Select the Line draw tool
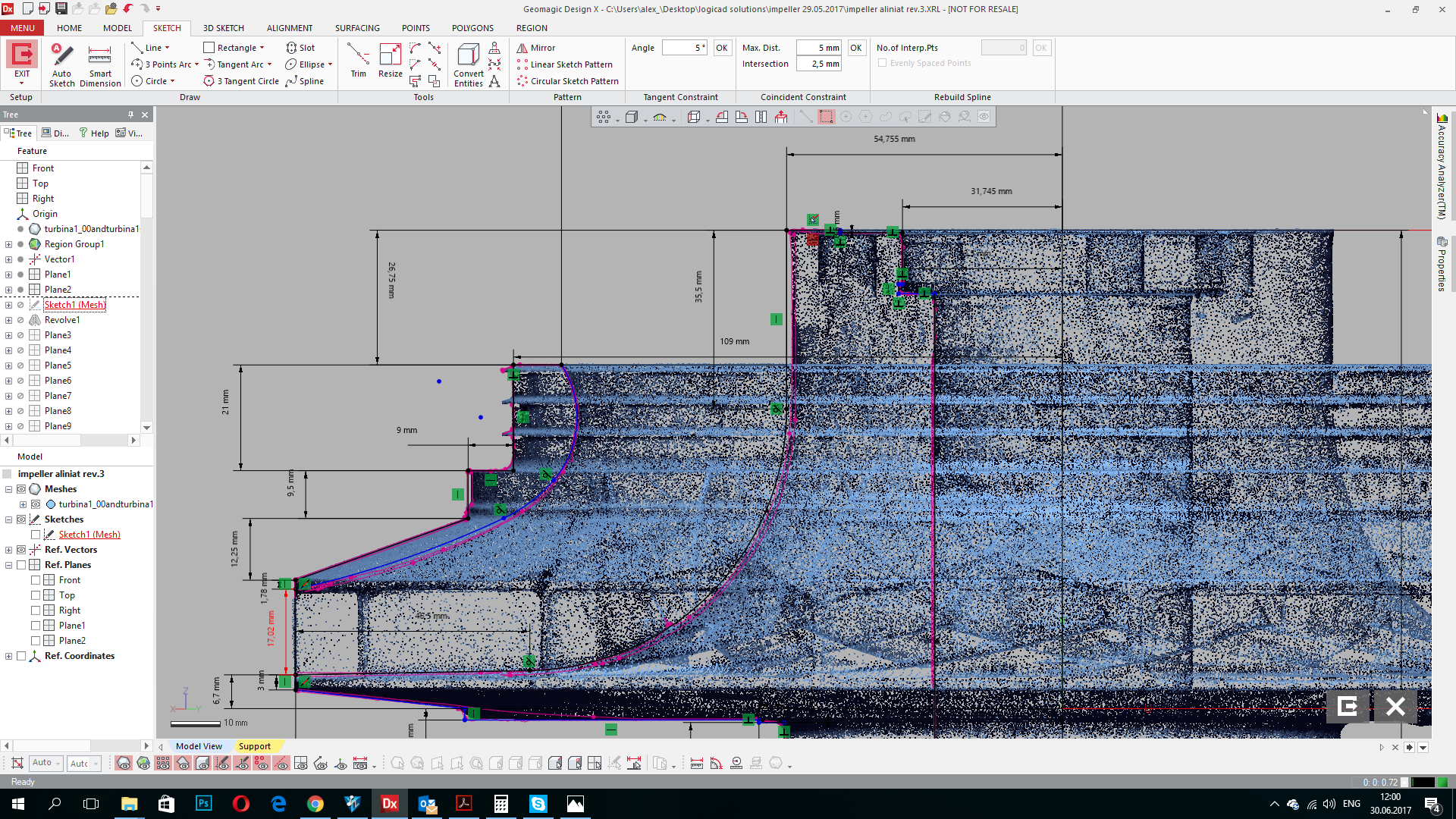1456x819 pixels. [147, 48]
